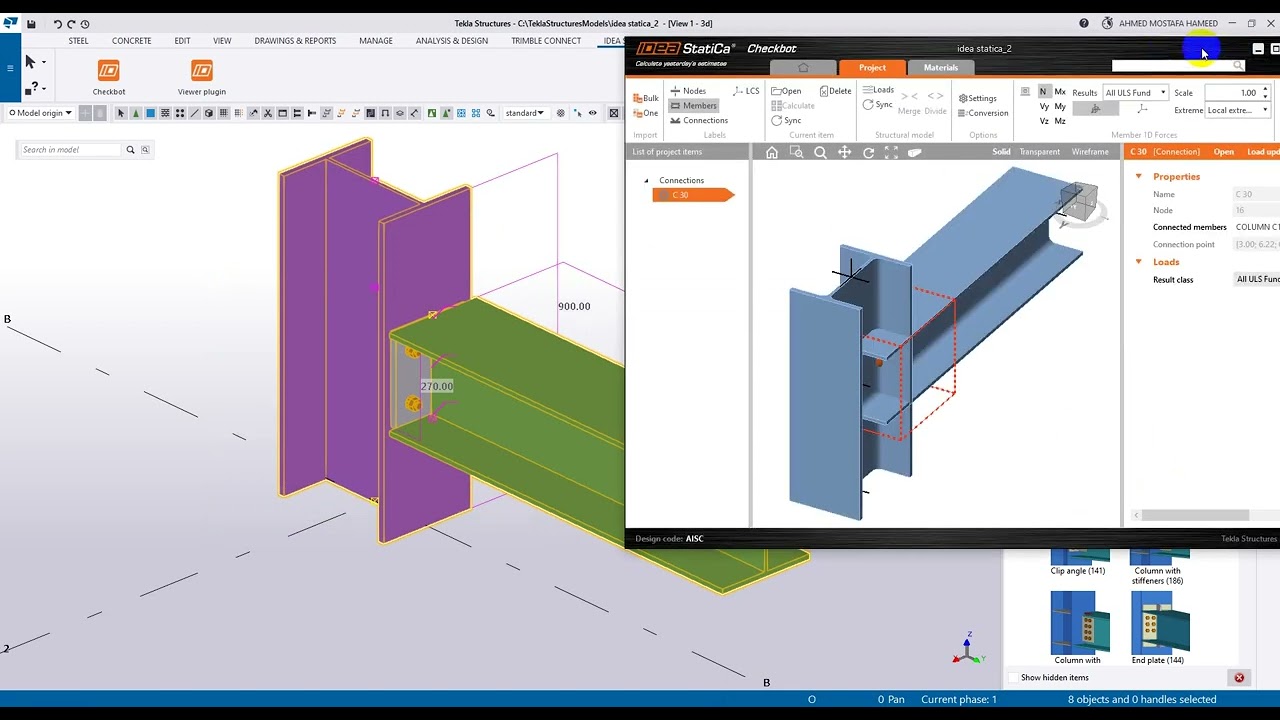Image resolution: width=1280 pixels, height=720 pixels.
Task: Select the pan arrows tool in Checkbot viewer
Action: (844, 152)
